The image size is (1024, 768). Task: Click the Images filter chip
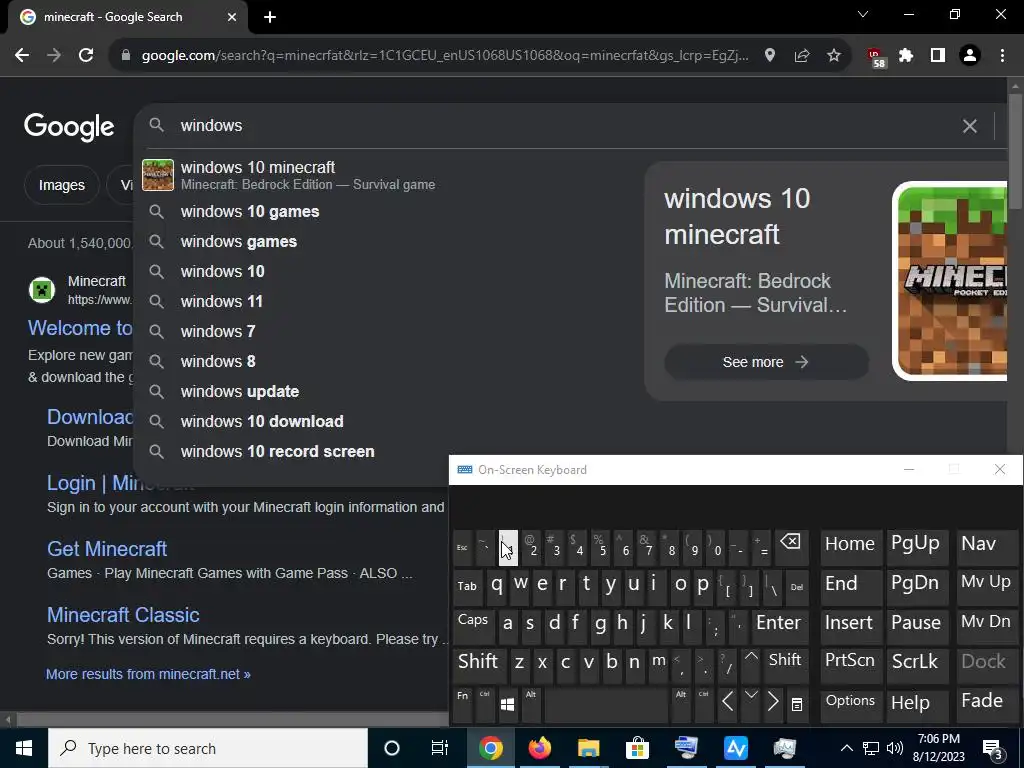61,185
